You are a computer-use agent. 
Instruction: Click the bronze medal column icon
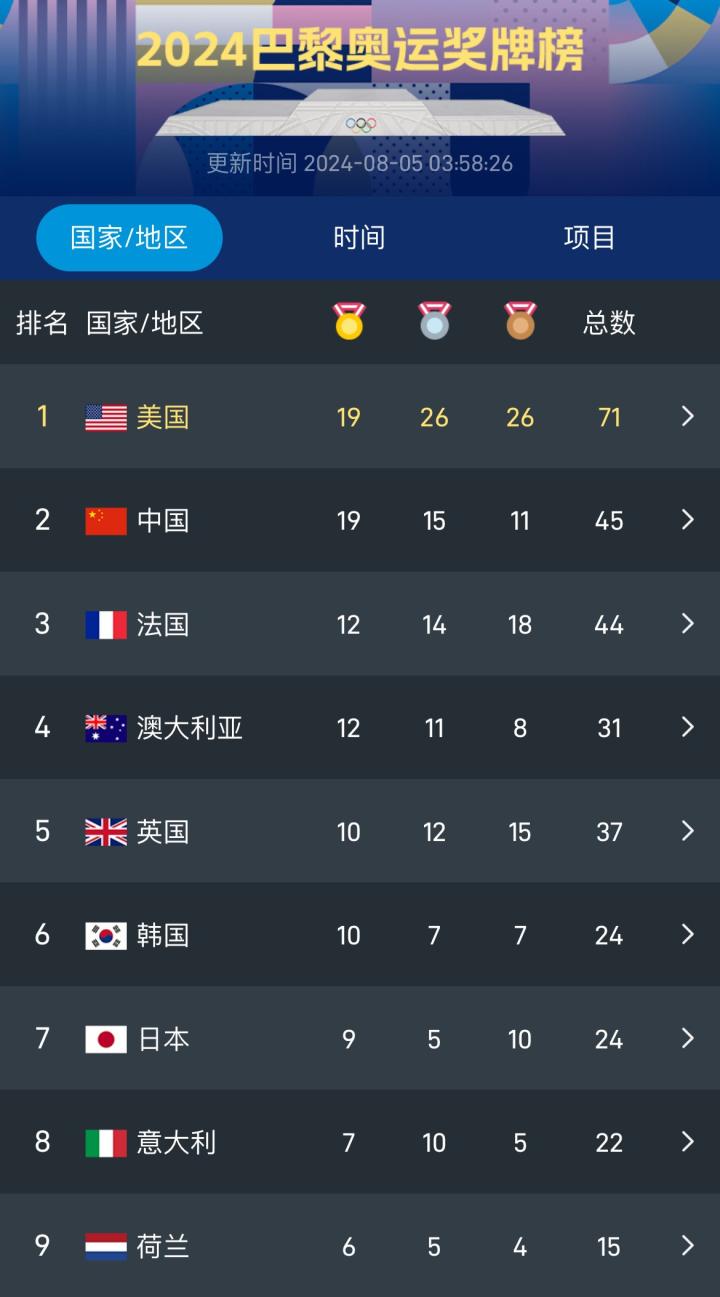[x=520, y=322]
